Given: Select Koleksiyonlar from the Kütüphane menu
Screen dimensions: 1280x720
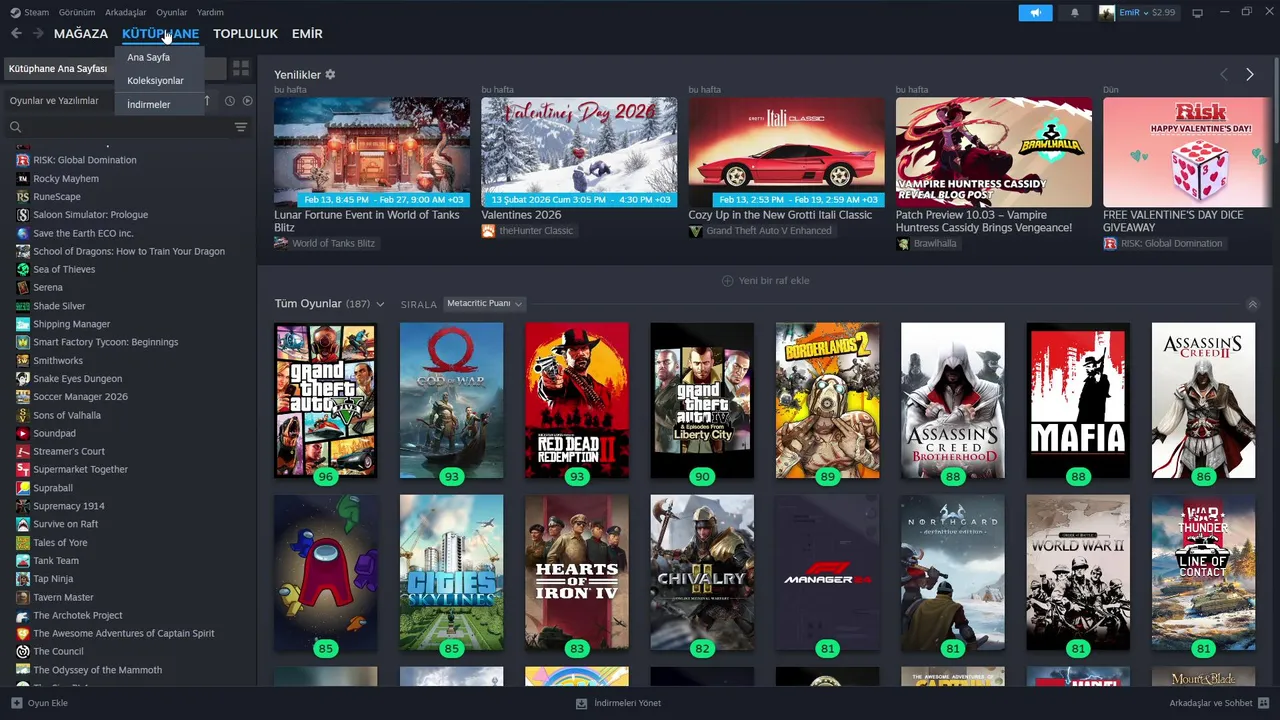Looking at the screenshot, I should [156, 80].
